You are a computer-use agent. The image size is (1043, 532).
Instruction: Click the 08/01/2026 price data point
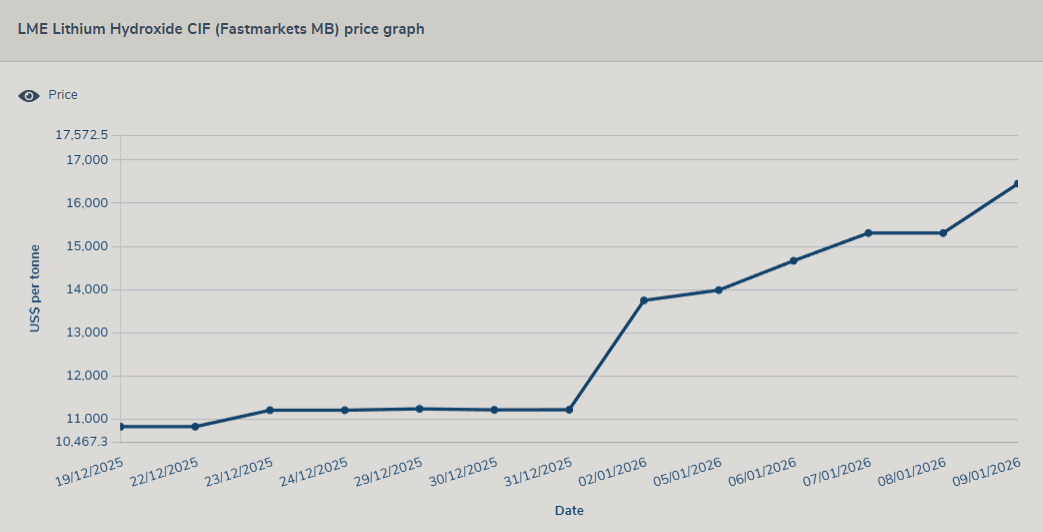tap(943, 233)
